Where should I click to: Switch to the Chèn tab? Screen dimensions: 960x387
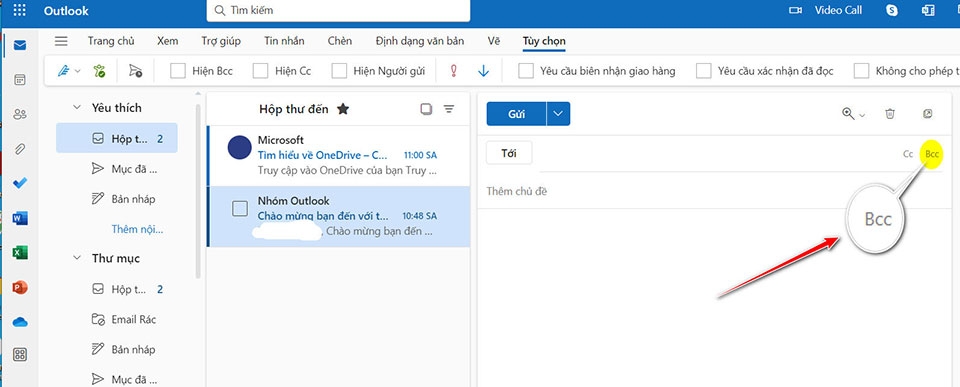coord(339,41)
